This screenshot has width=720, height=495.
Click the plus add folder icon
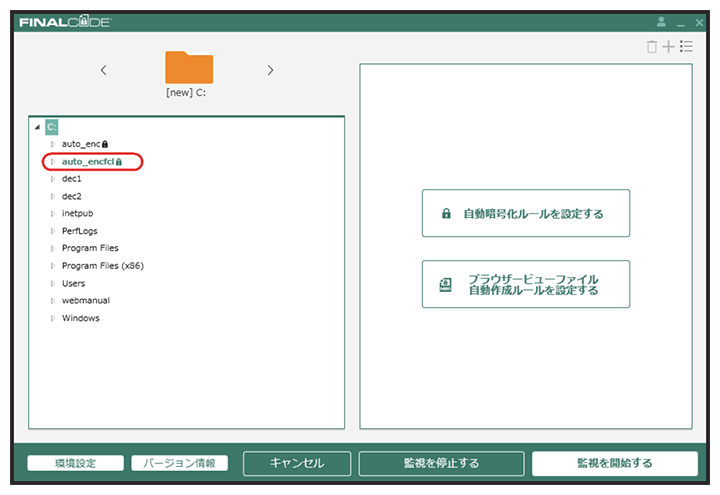point(669,46)
